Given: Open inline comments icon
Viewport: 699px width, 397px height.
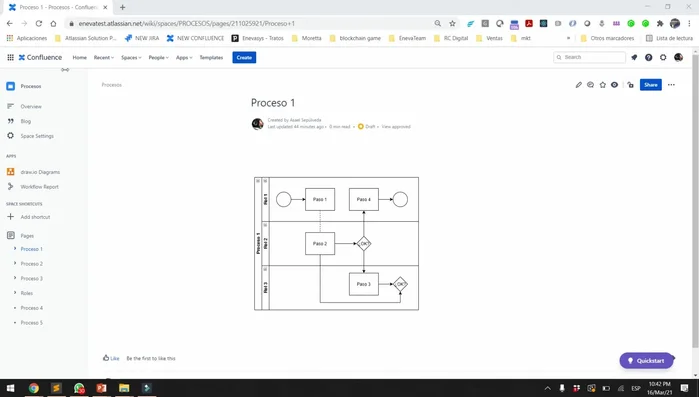Looking at the screenshot, I should tap(590, 85).
